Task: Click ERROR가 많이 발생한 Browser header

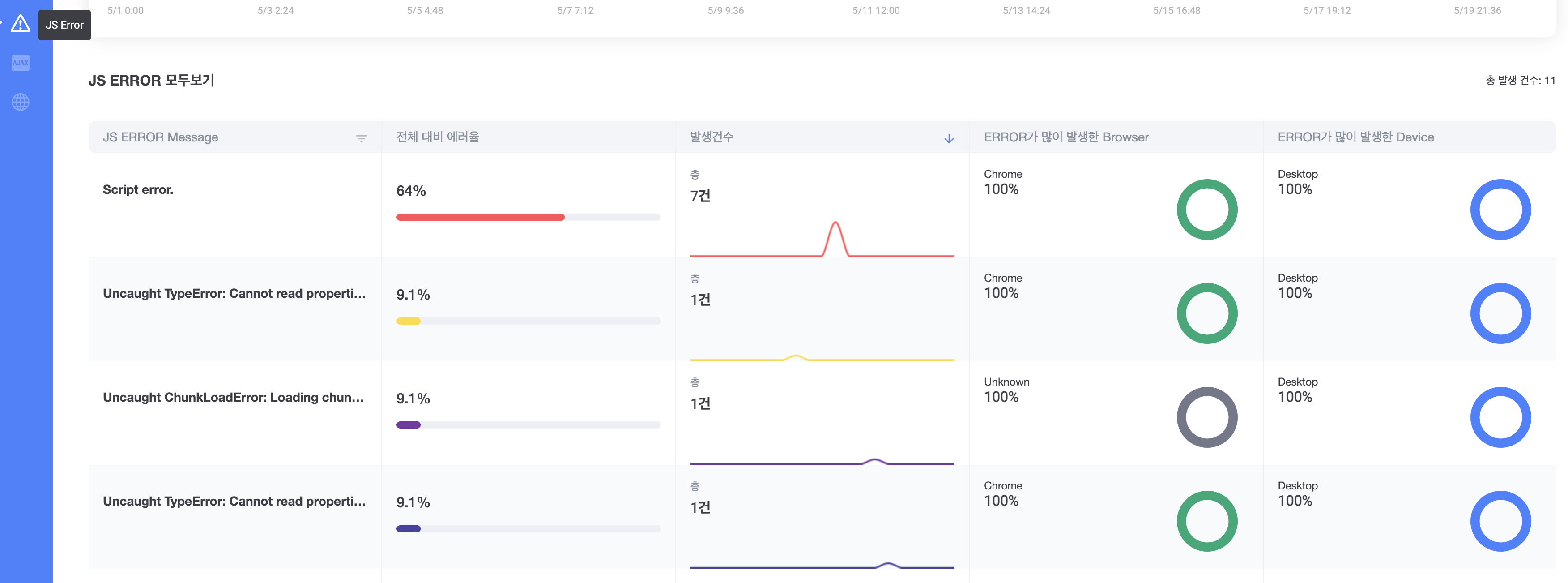Action: [x=1066, y=137]
